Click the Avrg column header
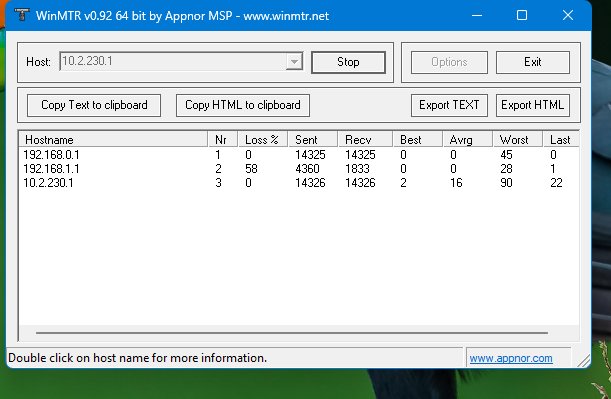611x399 pixels. (468, 139)
